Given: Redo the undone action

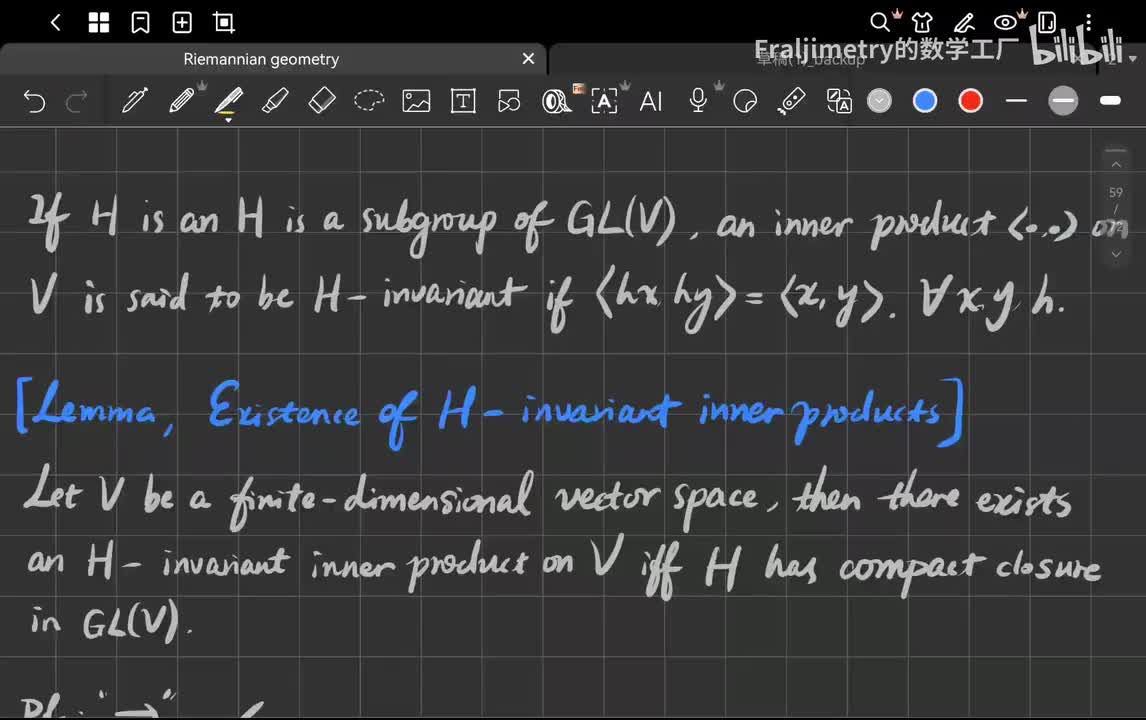Looking at the screenshot, I should click(76, 101).
